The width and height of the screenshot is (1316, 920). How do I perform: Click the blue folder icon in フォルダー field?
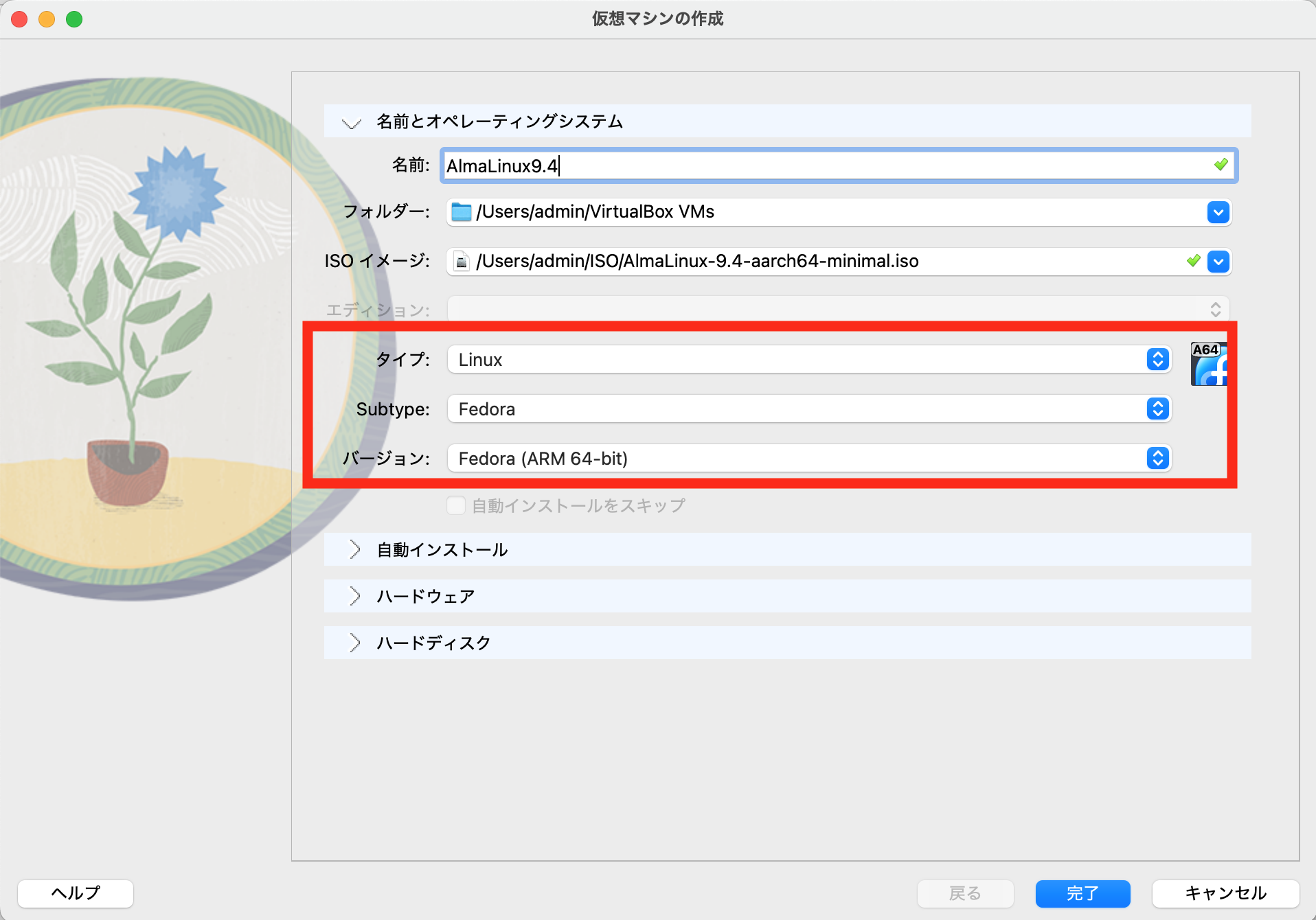tap(462, 212)
